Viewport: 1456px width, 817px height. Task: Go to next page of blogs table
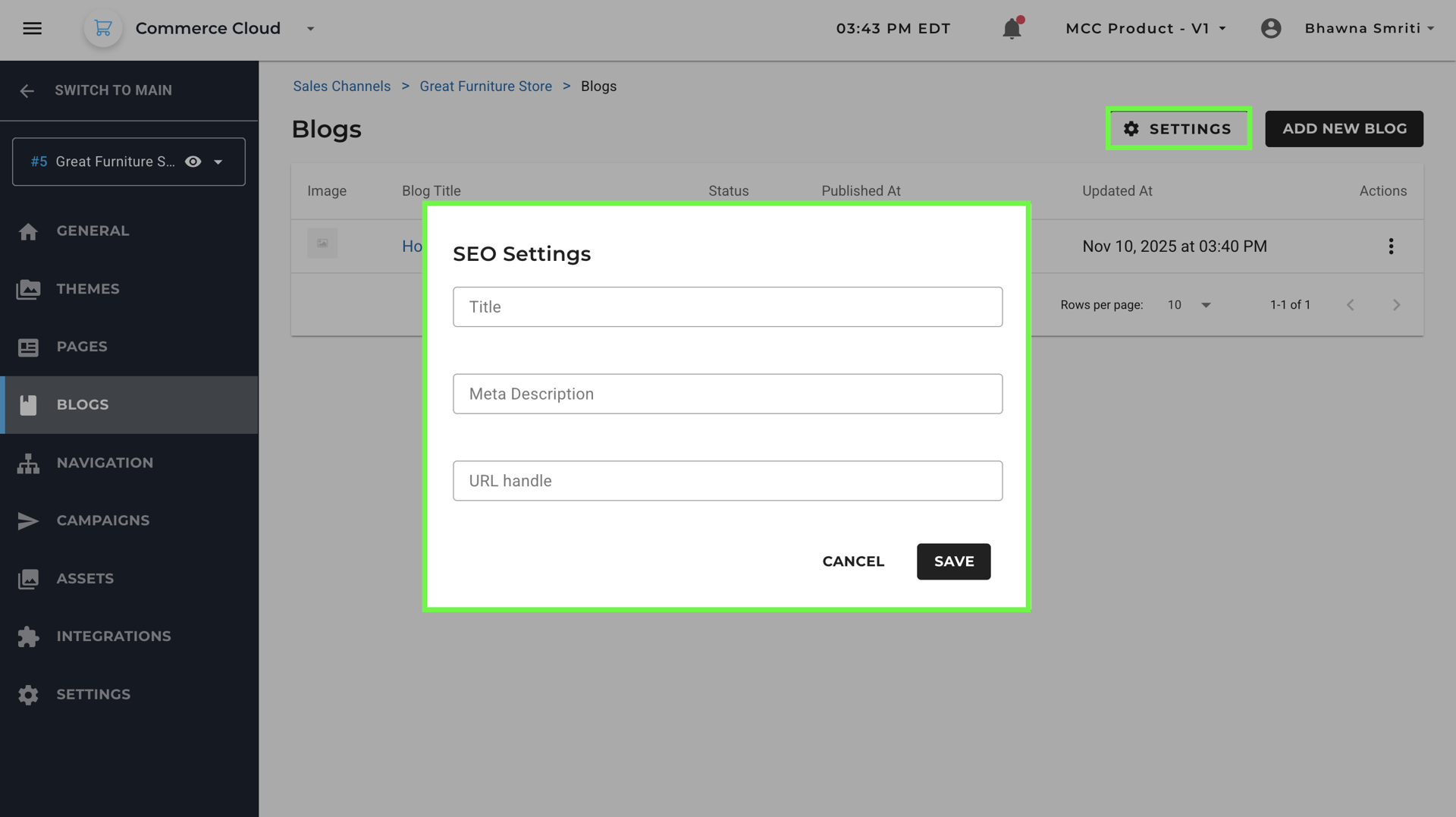(x=1396, y=305)
